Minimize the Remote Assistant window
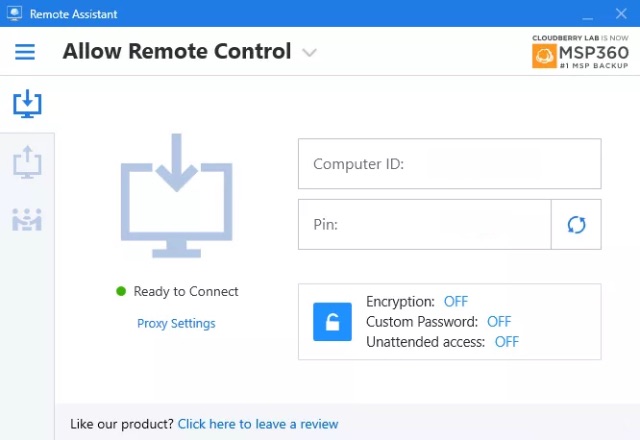Image resolution: width=640 pixels, height=440 pixels. (x=588, y=14)
